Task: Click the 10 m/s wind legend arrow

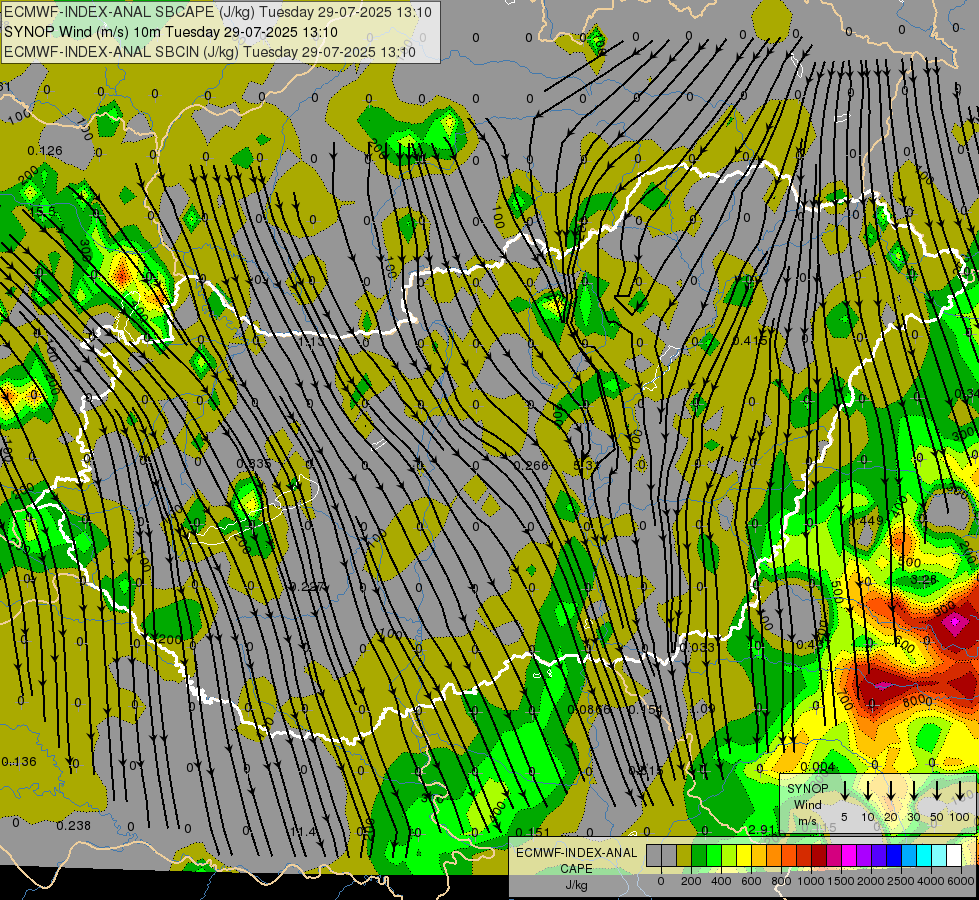Action: (868, 790)
